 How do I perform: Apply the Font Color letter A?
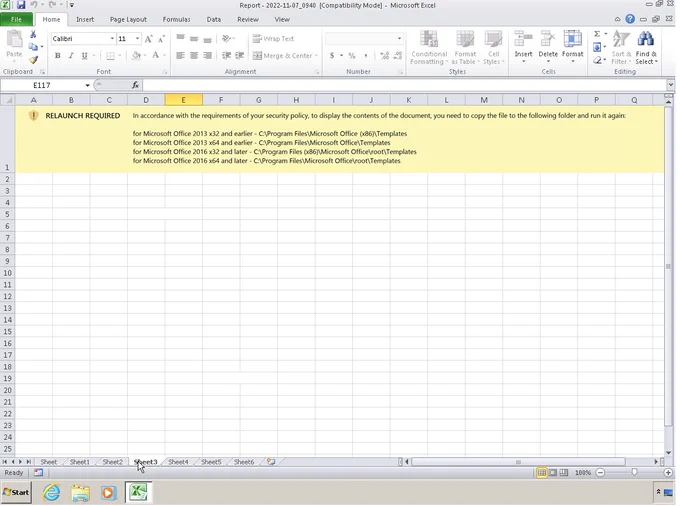point(155,55)
